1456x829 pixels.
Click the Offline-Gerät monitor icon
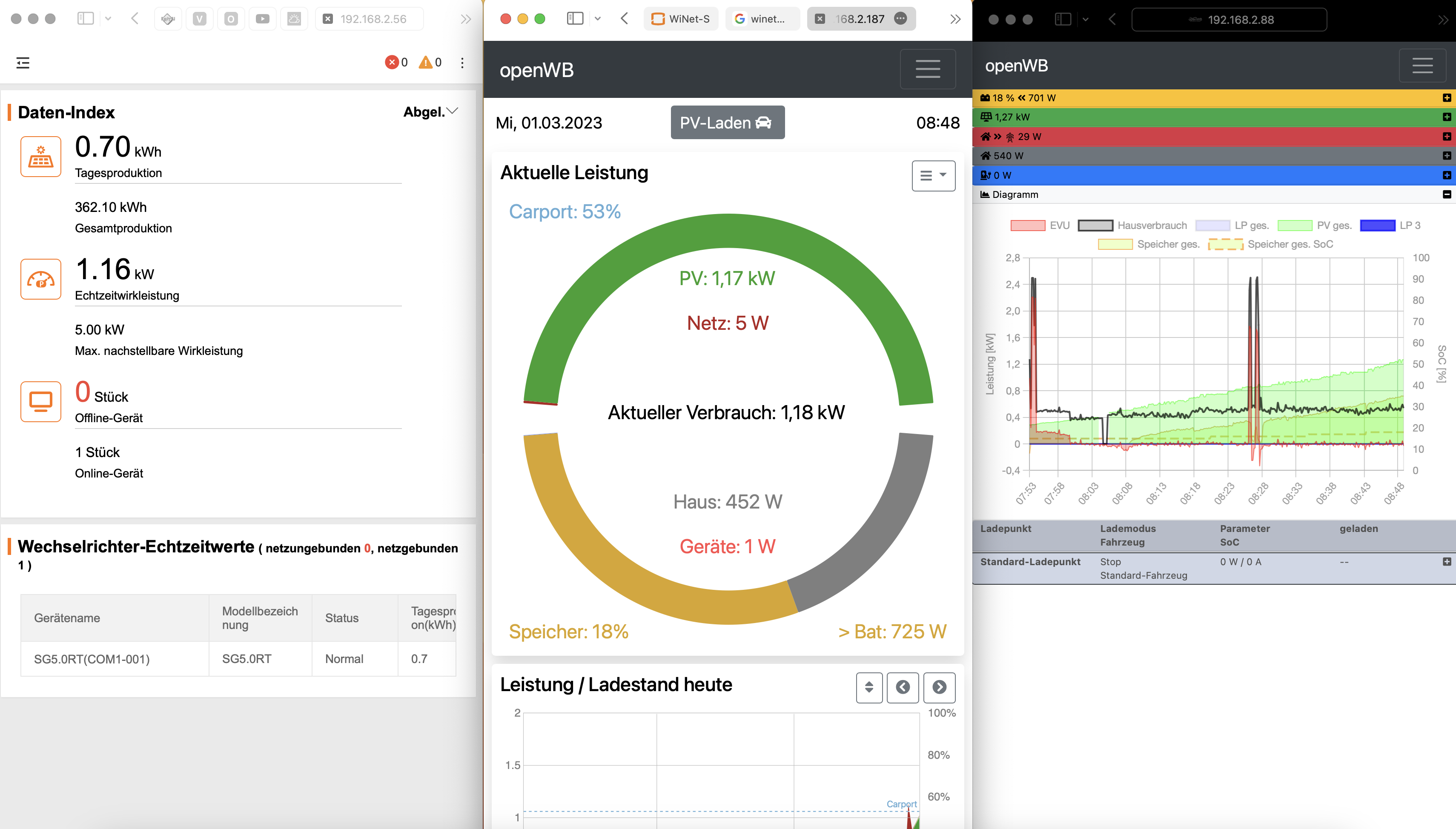coord(40,401)
